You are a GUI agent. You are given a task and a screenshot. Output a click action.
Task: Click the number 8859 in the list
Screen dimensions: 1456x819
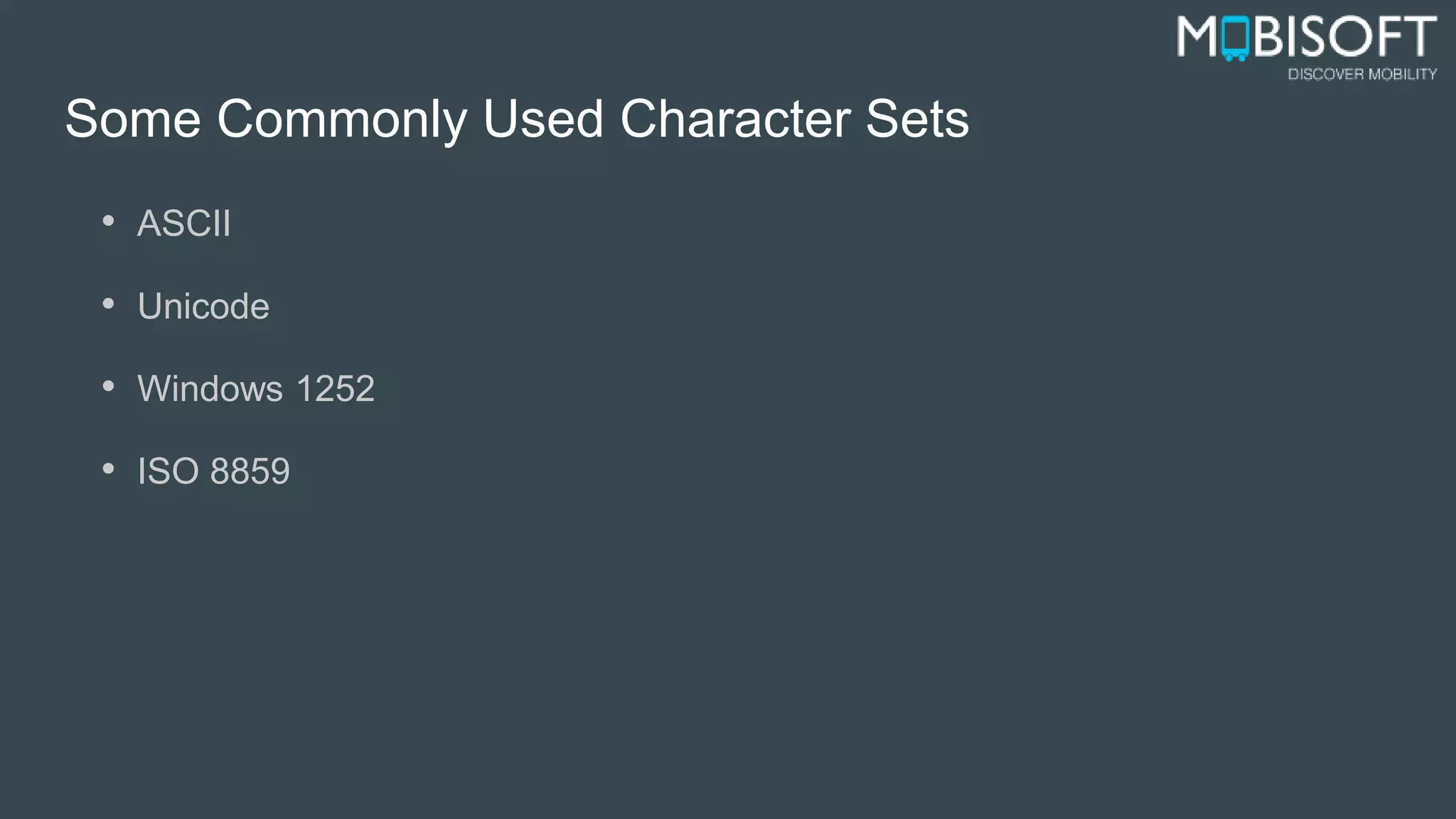[x=250, y=471]
